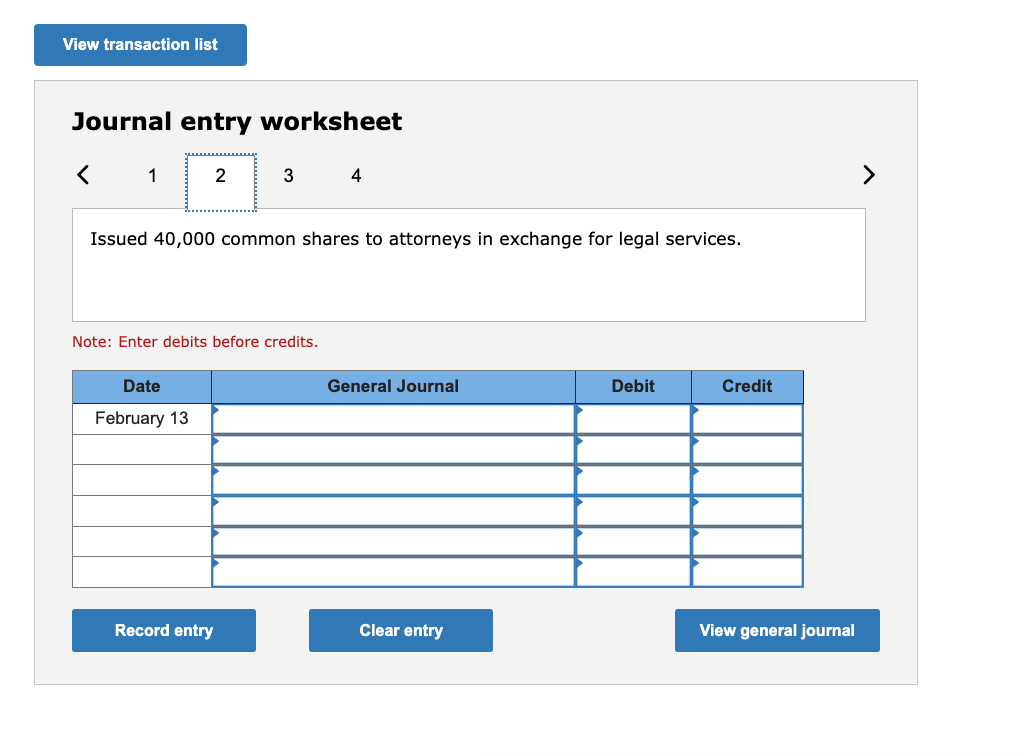This screenshot has width=1024, height=754.
Task: Open General Journal account field in fifth row
Action: tap(393, 542)
